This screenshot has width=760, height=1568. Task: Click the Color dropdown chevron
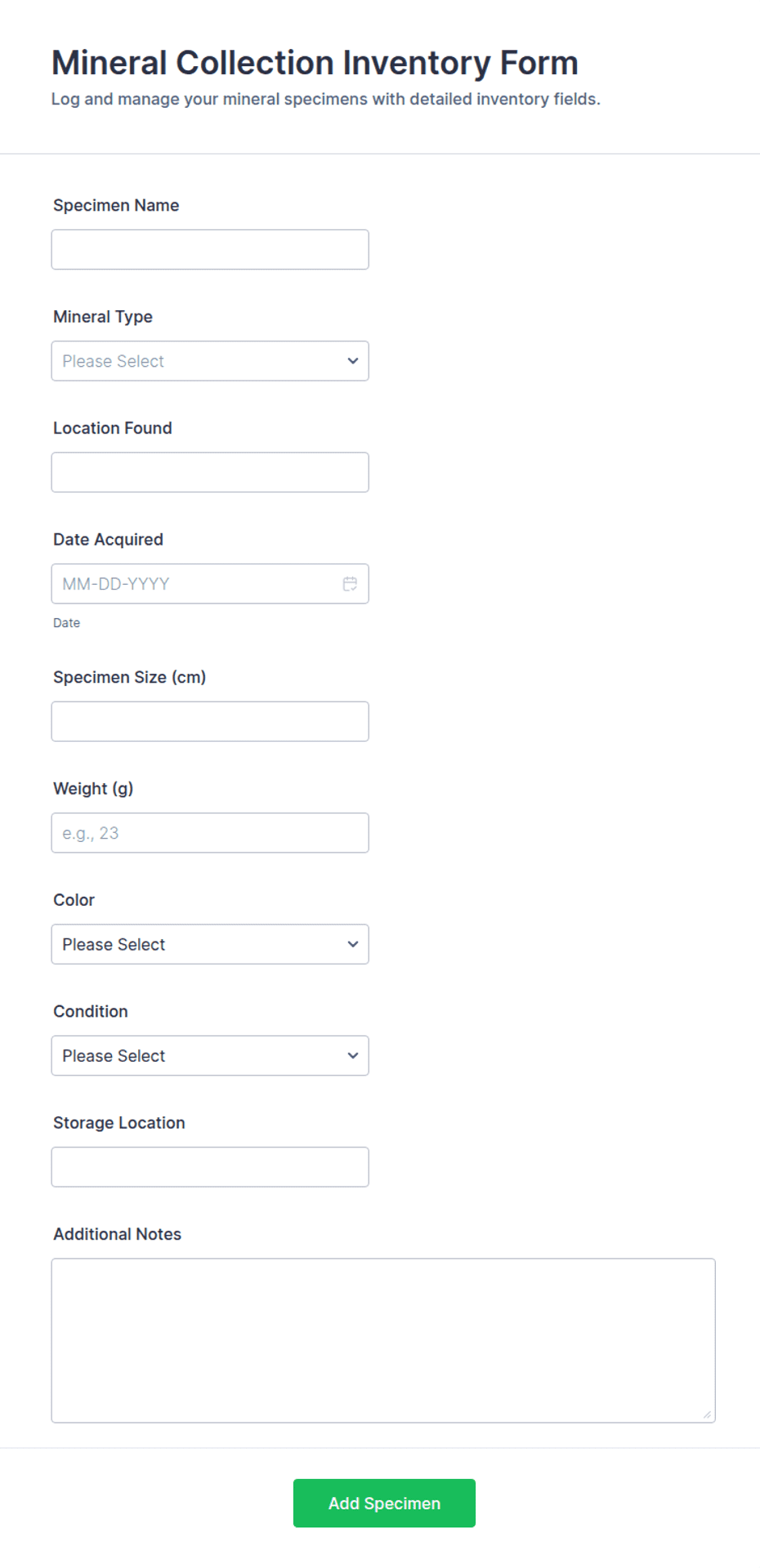353,944
